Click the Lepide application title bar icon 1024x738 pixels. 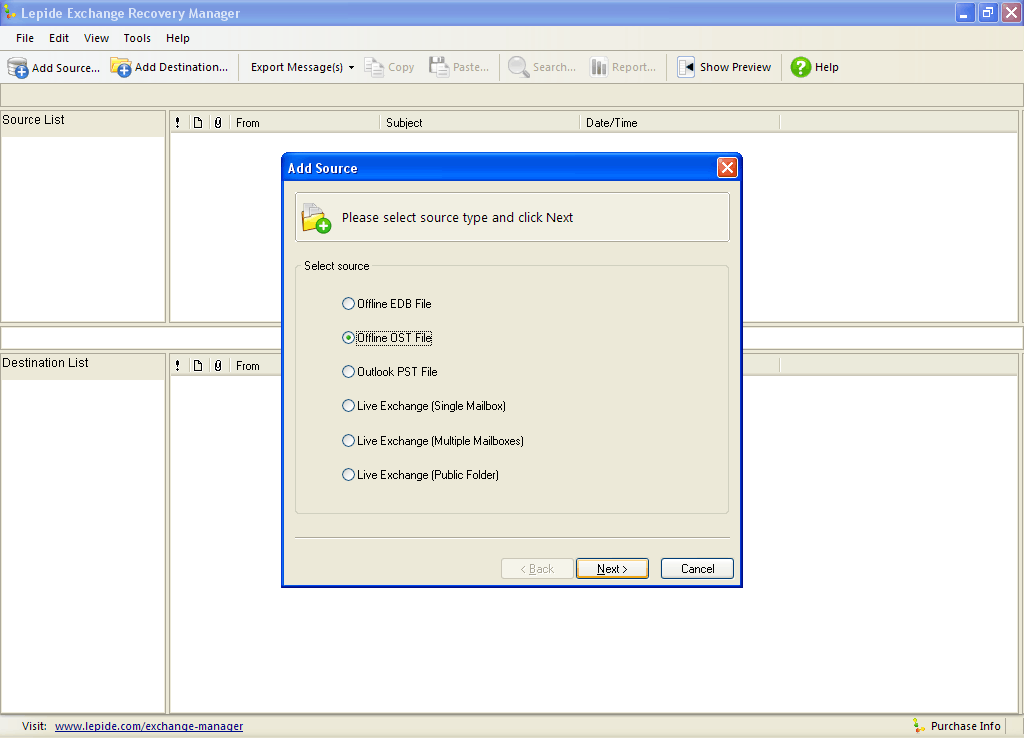(x=10, y=12)
